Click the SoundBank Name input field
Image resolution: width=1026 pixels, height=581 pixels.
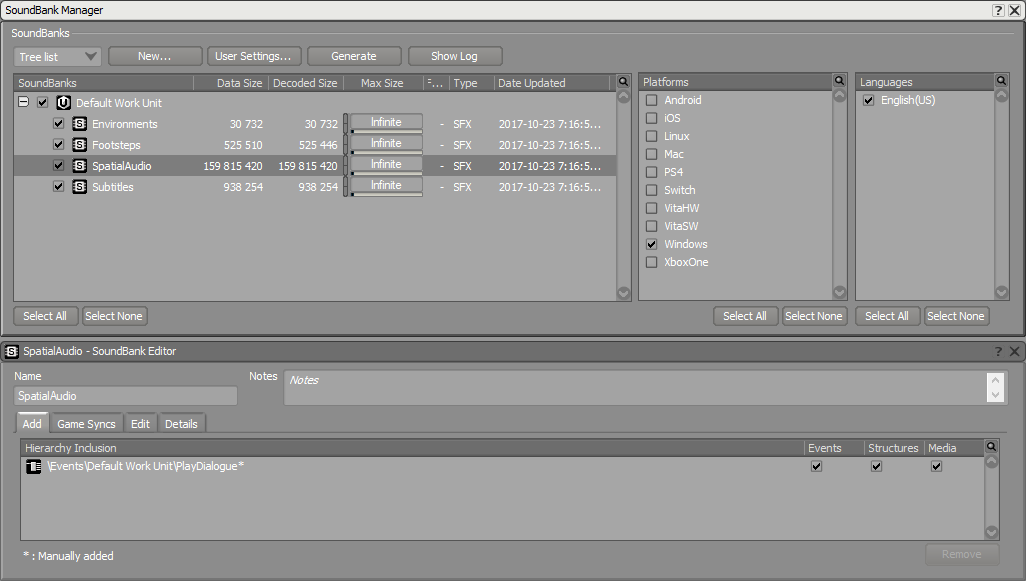126,396
